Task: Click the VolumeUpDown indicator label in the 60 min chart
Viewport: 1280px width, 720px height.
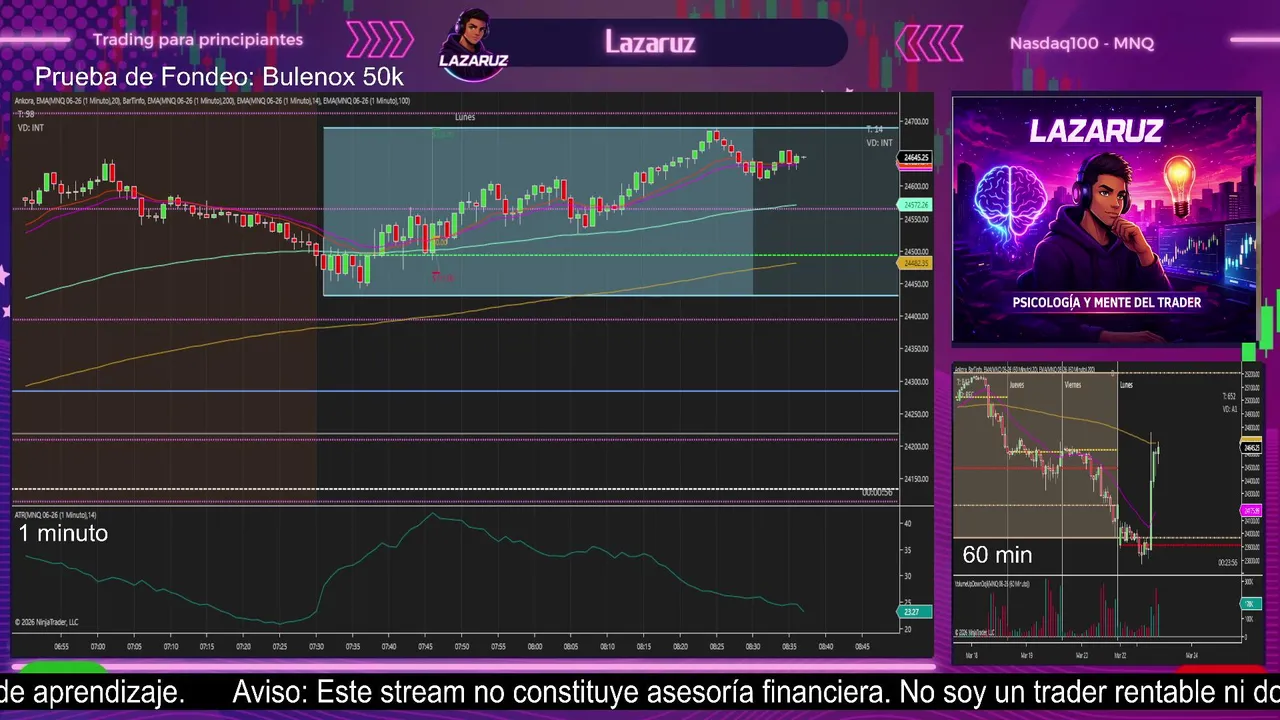Action: click(992, 583)
